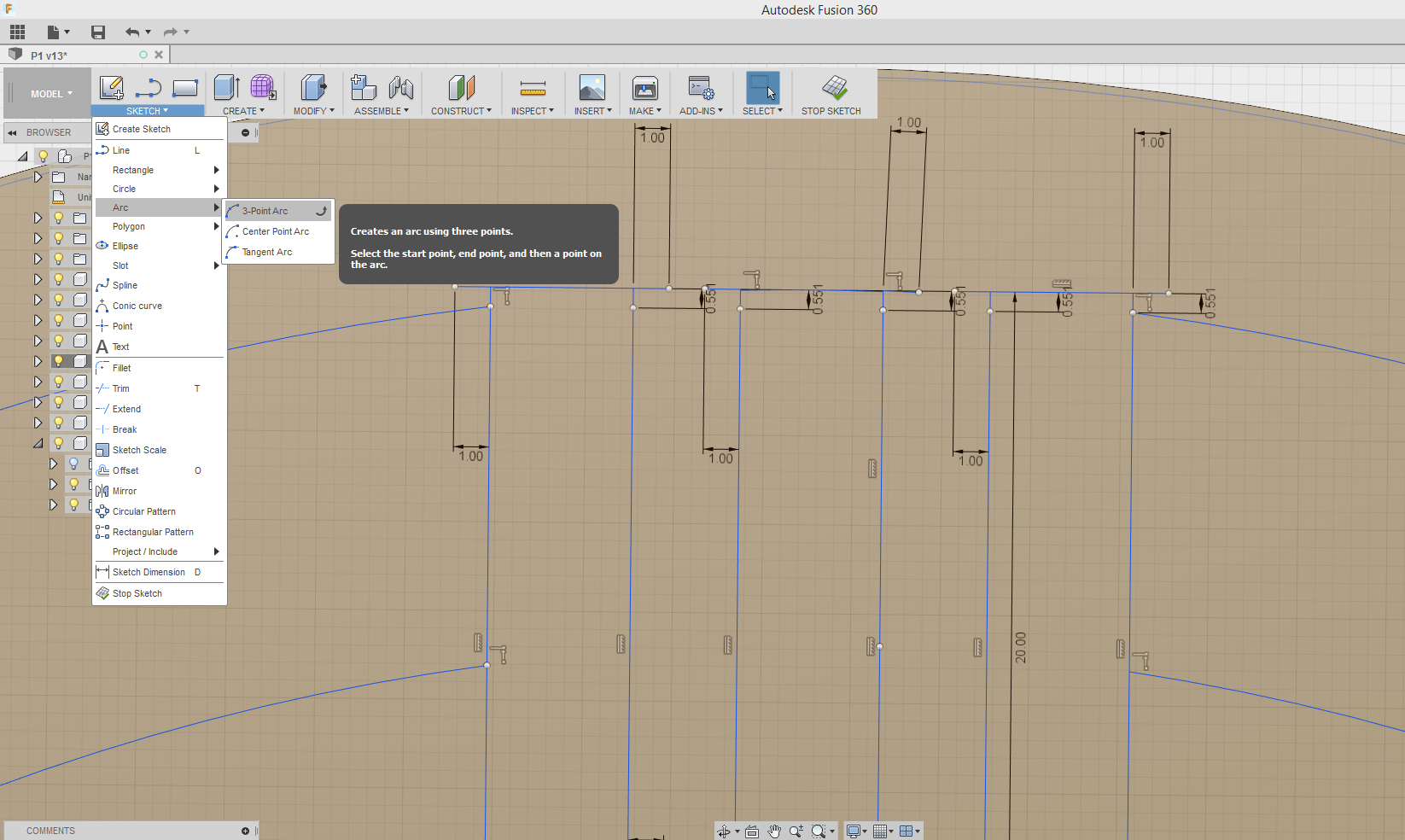The height and width of the screenshot is (840, 1405).
Task: Open the MODEL workspace dropdown
Action: (51, 94)
